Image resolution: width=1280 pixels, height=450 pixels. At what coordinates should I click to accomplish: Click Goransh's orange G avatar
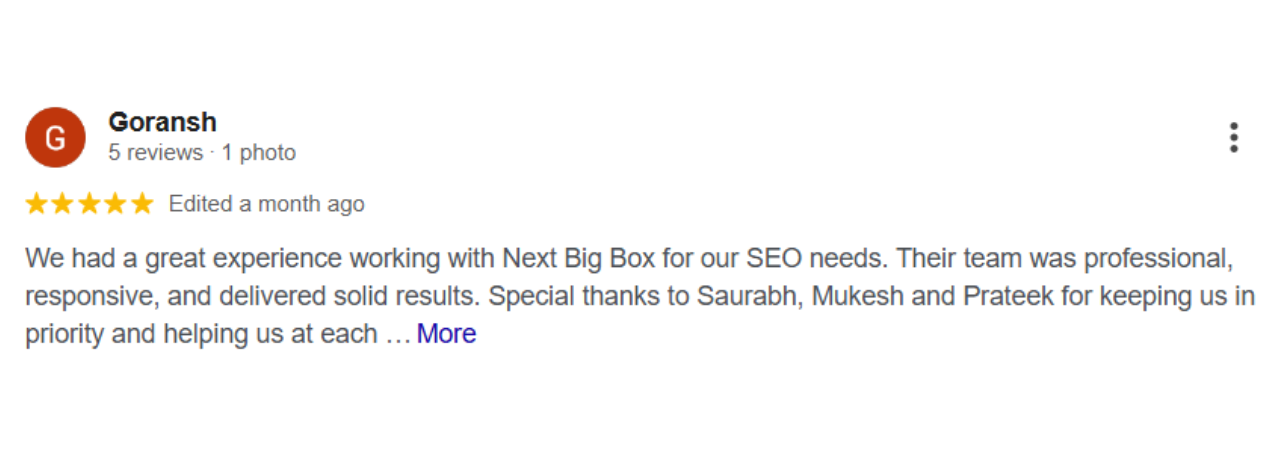pos(55,138)
